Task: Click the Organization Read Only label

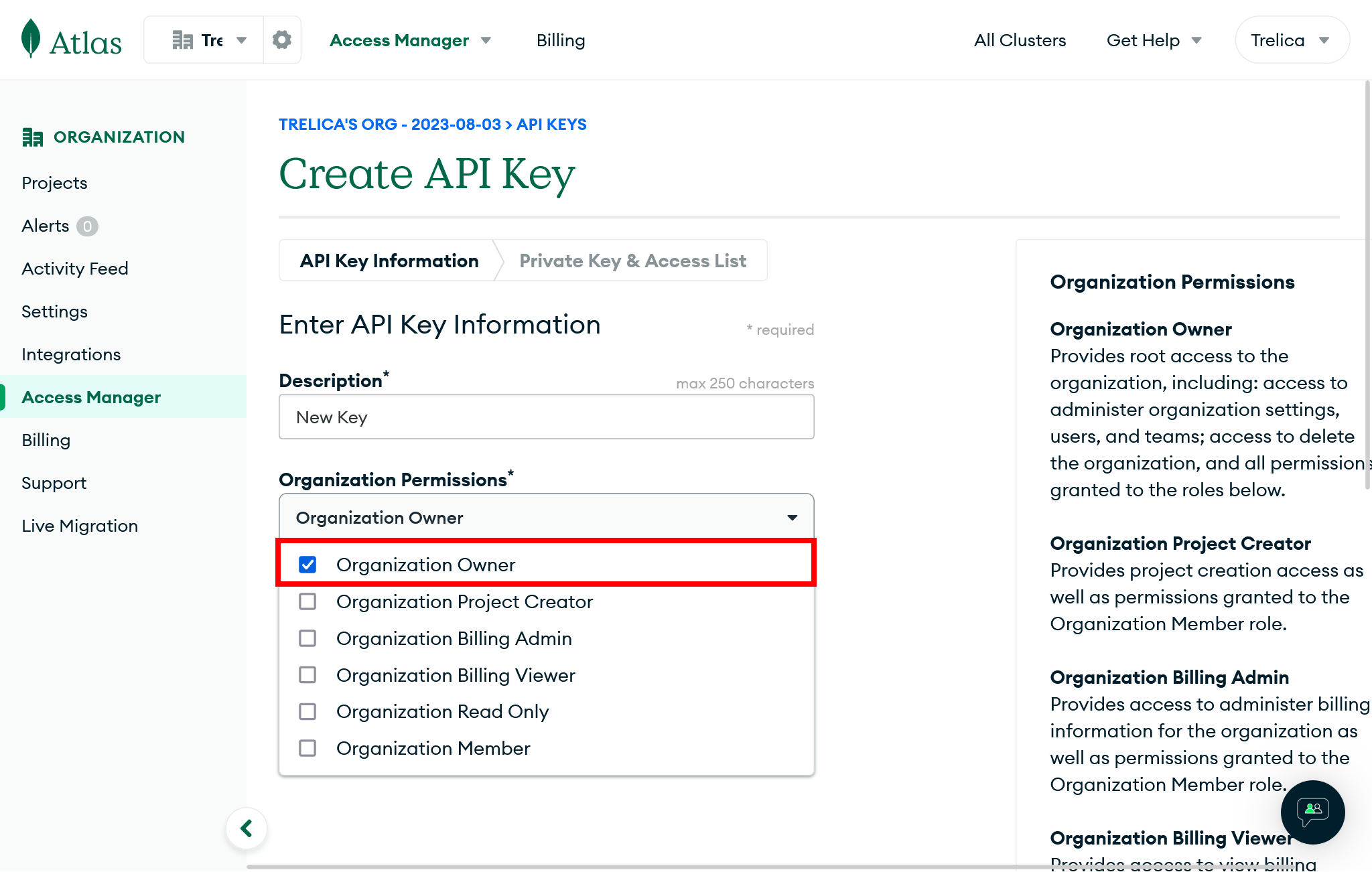Action: click(442, 711)
